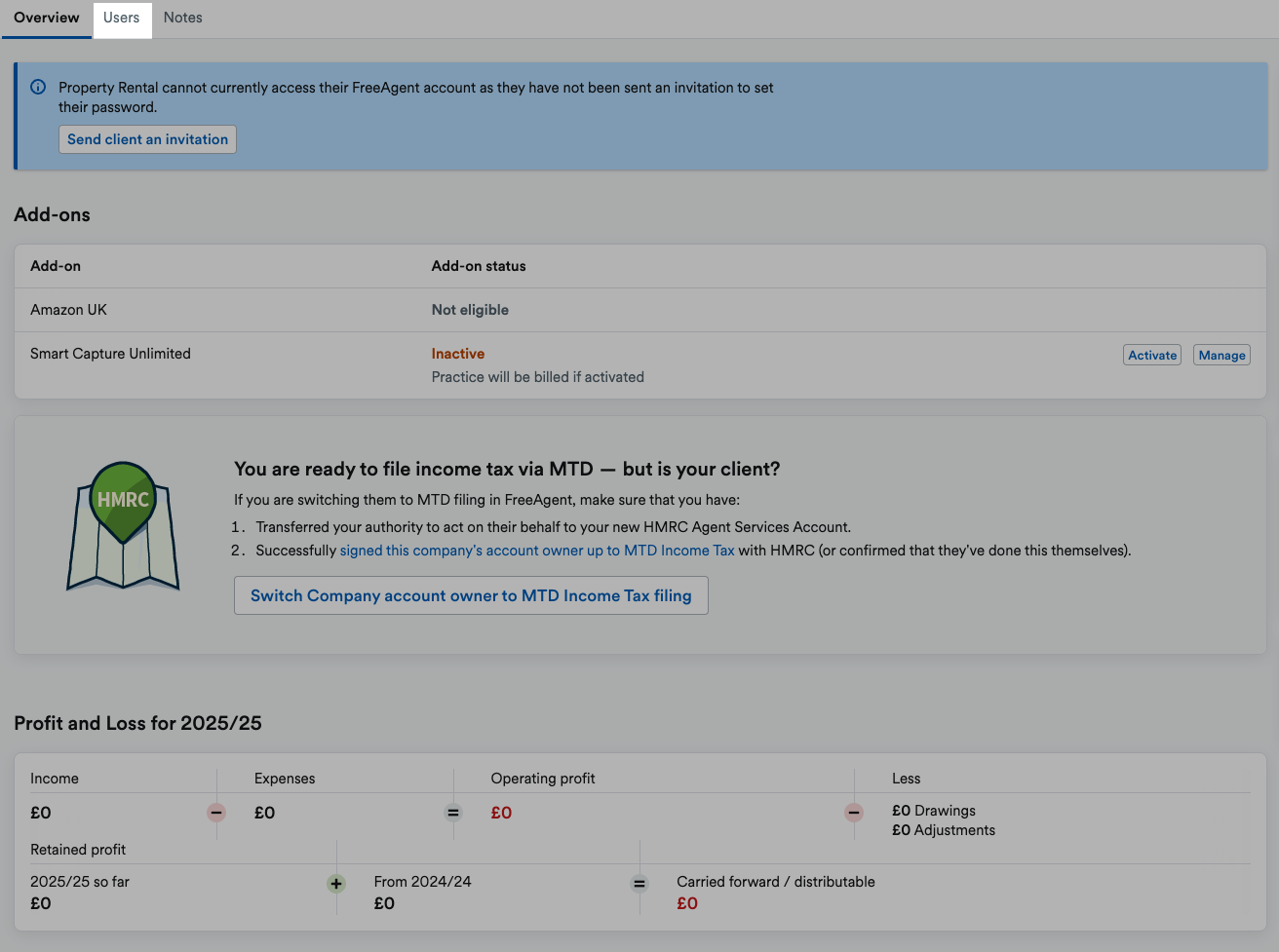Click the Expenses column label

coord(285,779)
